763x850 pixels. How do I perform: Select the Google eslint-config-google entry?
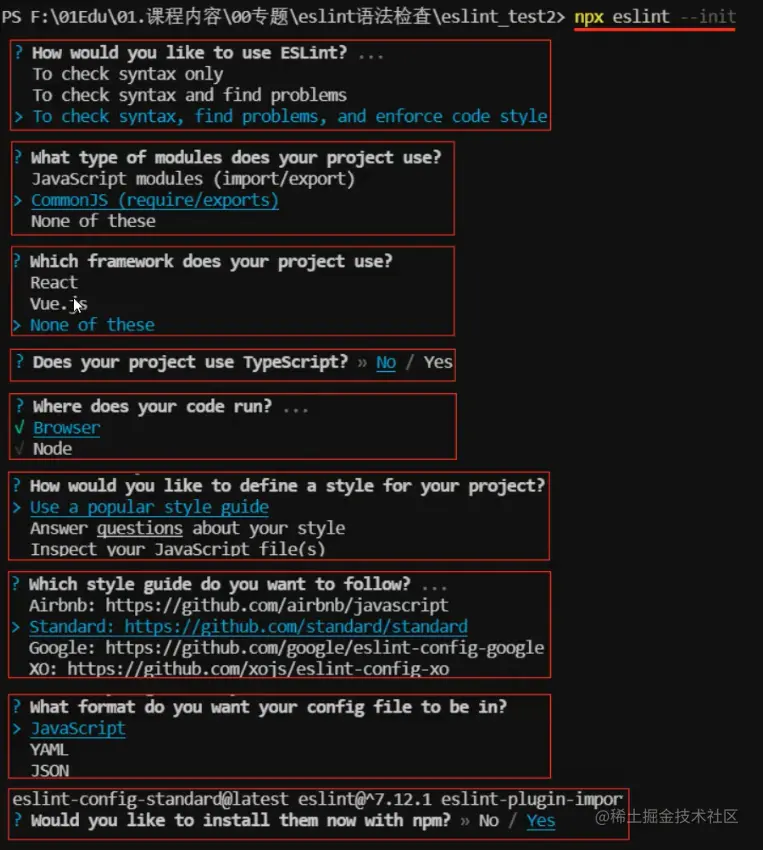pos(287,648)
